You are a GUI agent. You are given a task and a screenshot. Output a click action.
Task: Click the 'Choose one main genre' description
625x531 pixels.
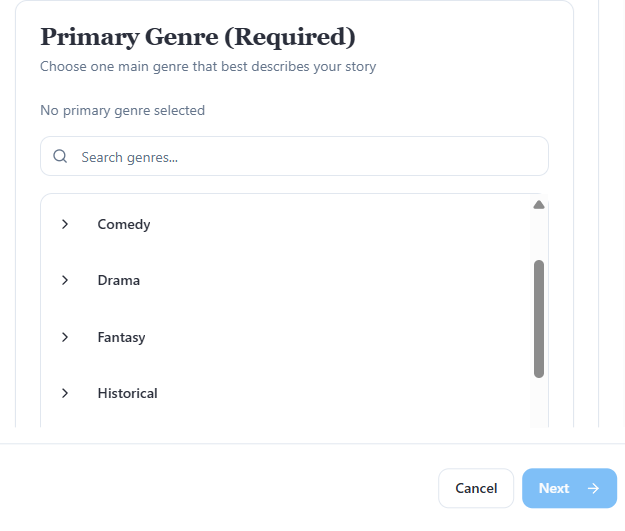point(208,67)
